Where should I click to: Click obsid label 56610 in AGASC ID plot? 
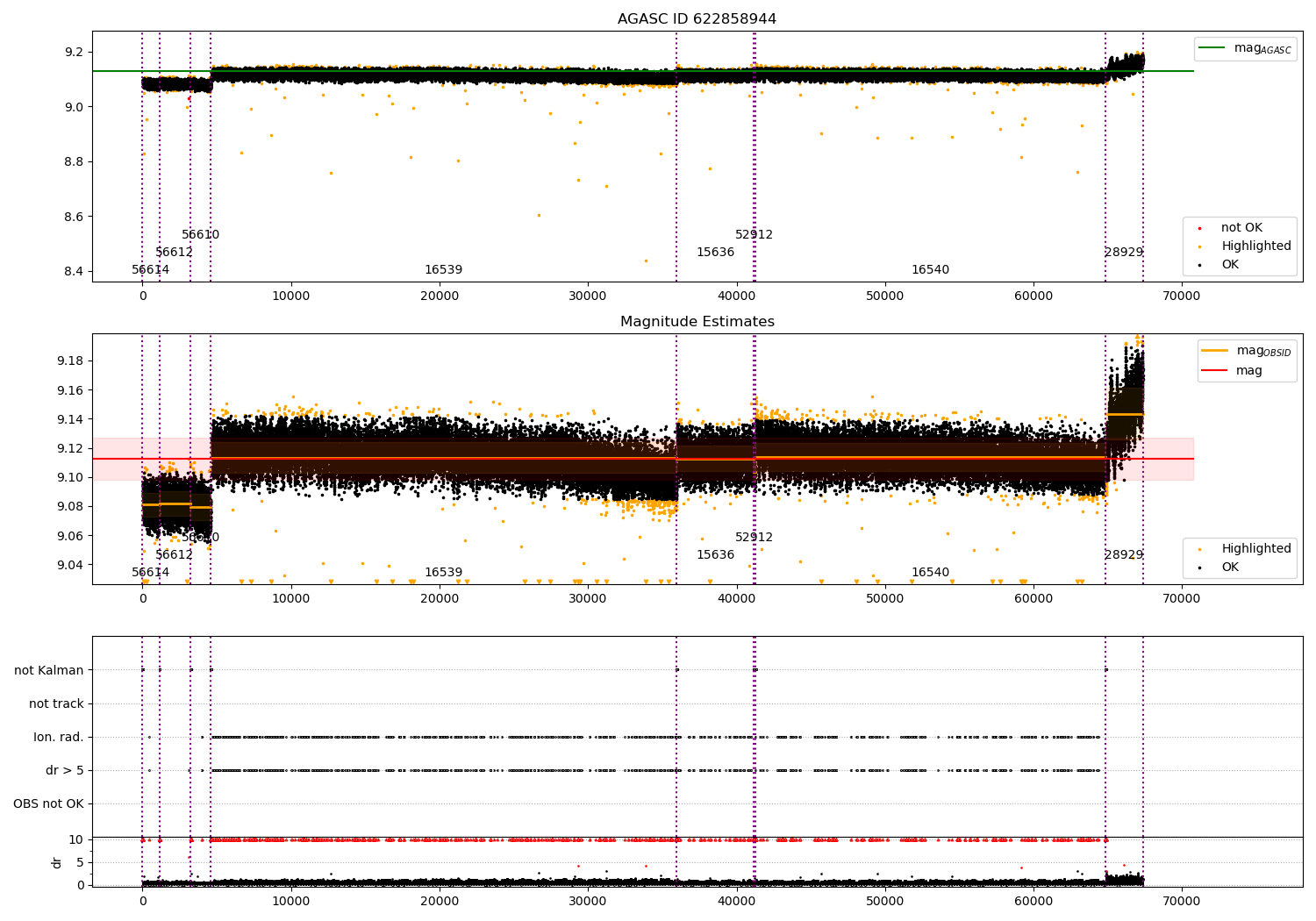tap(201, 235)
